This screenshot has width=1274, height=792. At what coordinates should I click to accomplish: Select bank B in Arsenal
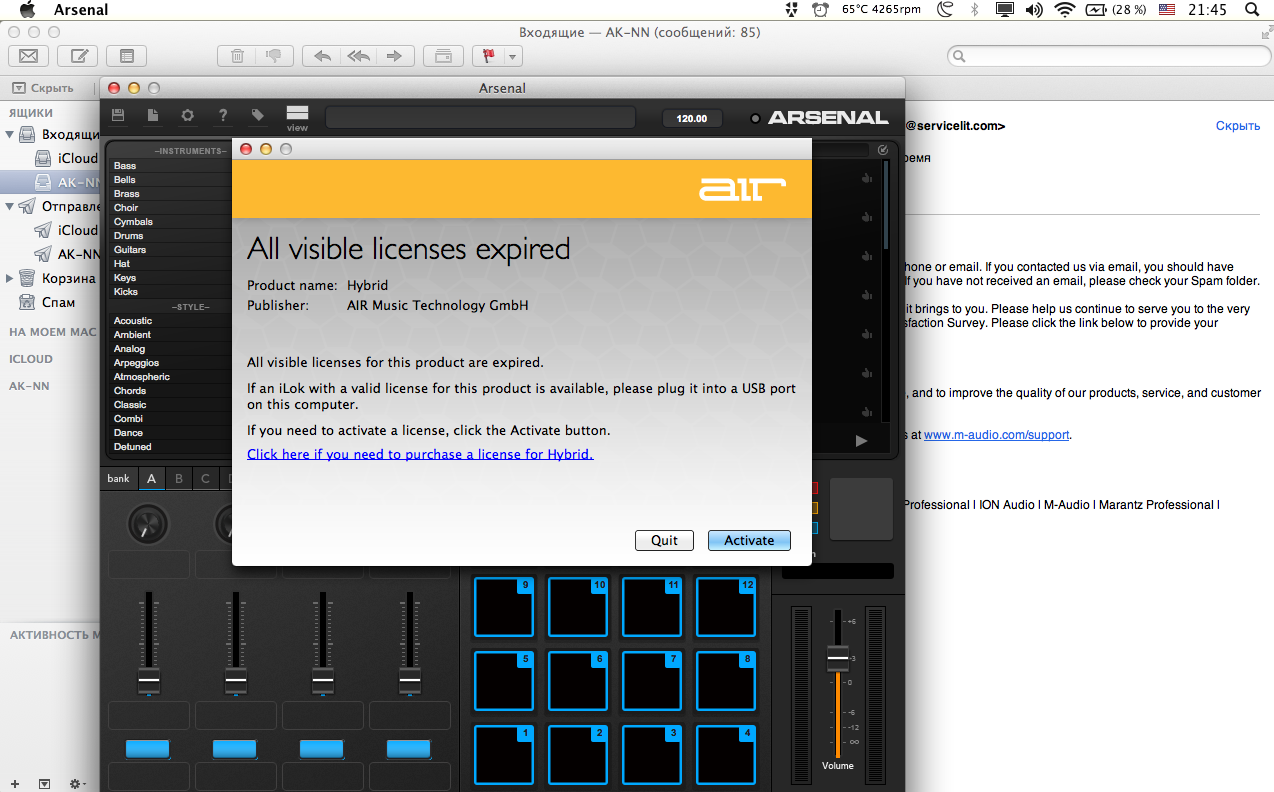(179, 479)
